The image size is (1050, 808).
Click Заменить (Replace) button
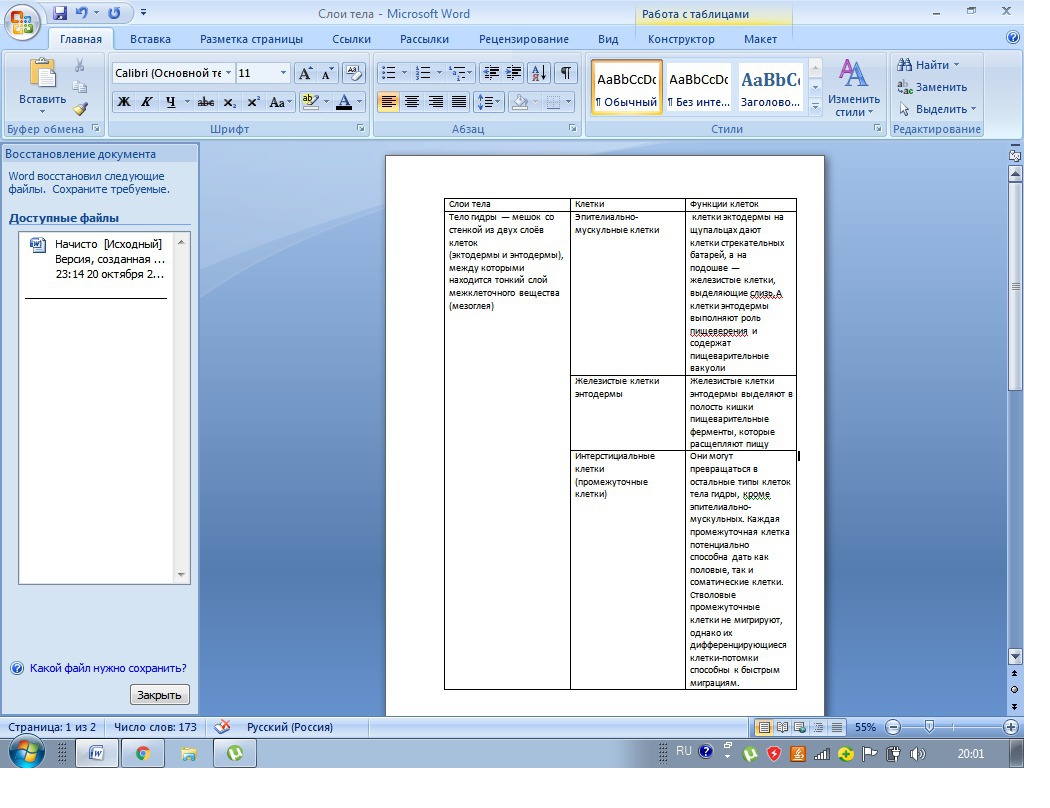[x=932, y=87]
